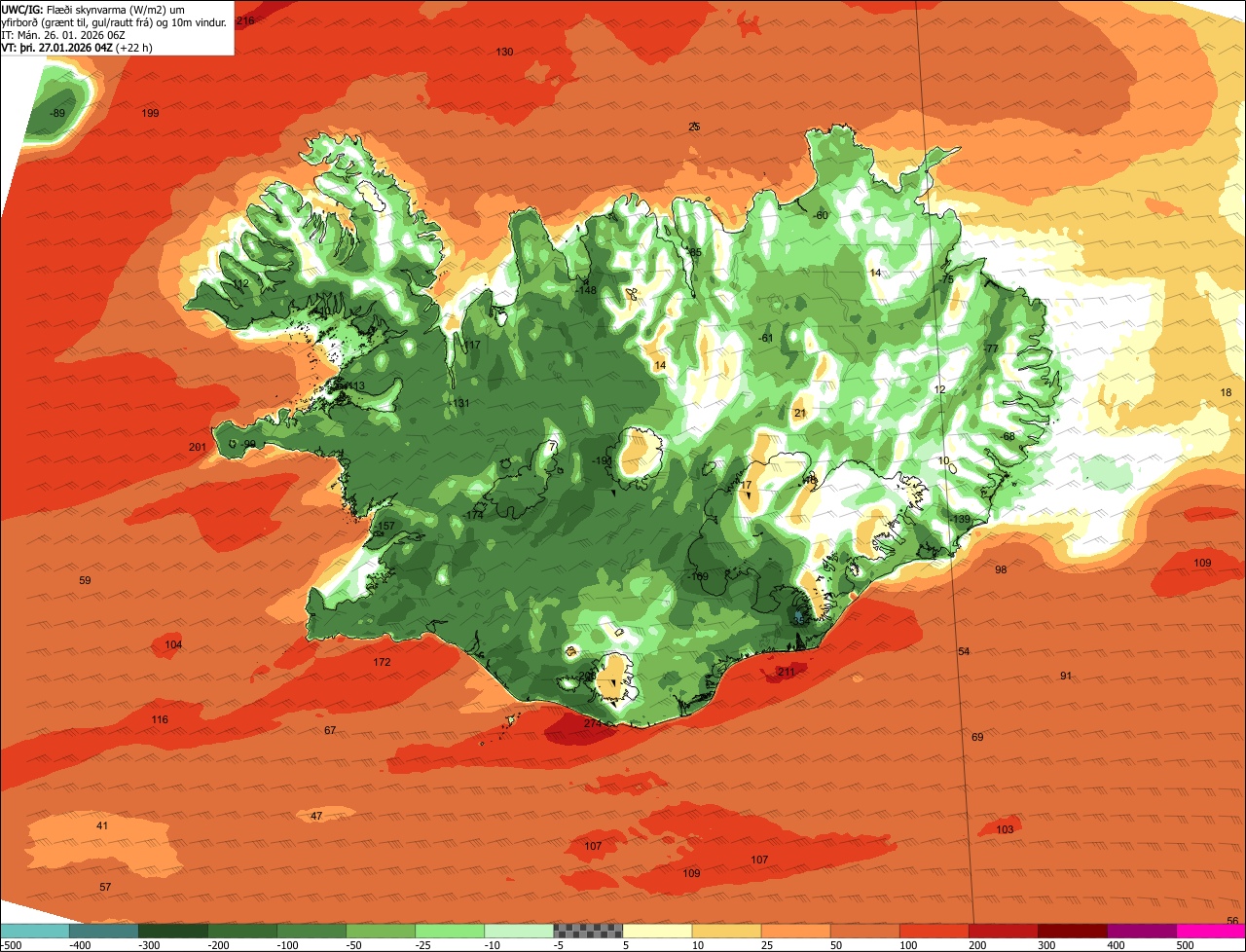Select the 216 value at the top edge

pyautogui.click(x=245, y=20)
